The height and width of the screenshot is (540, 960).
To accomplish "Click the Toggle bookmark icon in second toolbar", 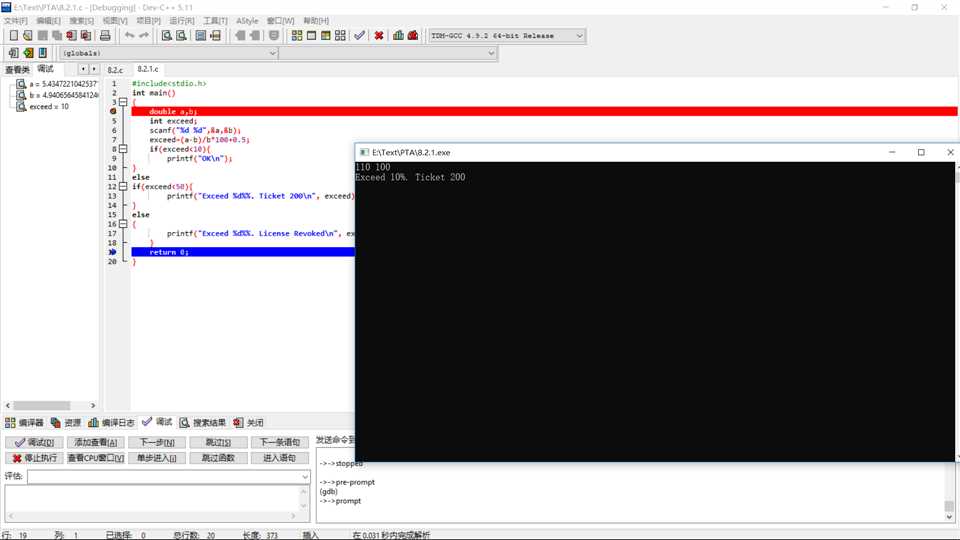I will [28, 53].
